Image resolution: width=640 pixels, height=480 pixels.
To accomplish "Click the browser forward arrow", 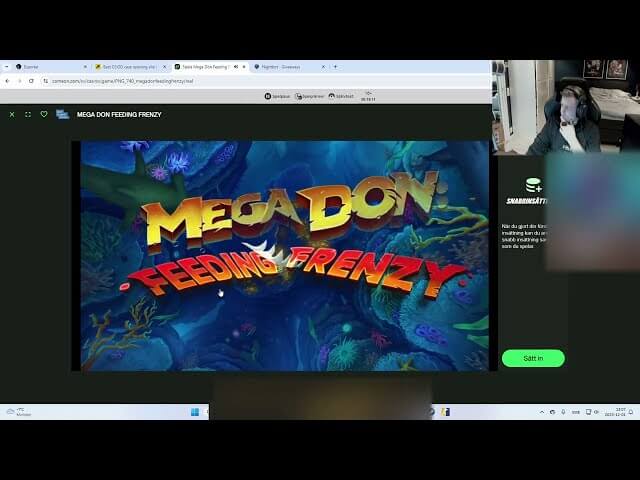I will [19, 81].
